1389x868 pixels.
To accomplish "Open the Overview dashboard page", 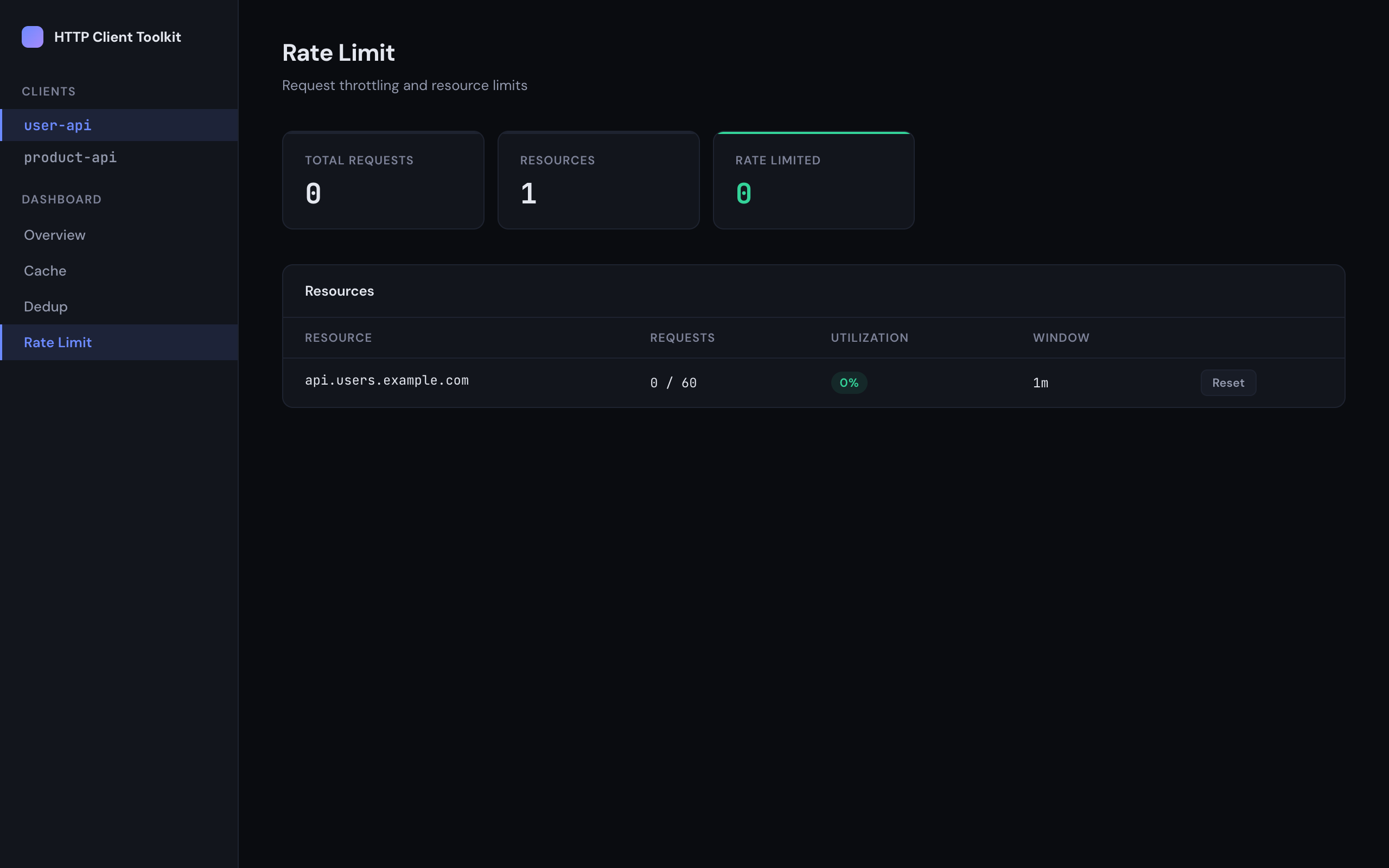I will click(54, 235).
